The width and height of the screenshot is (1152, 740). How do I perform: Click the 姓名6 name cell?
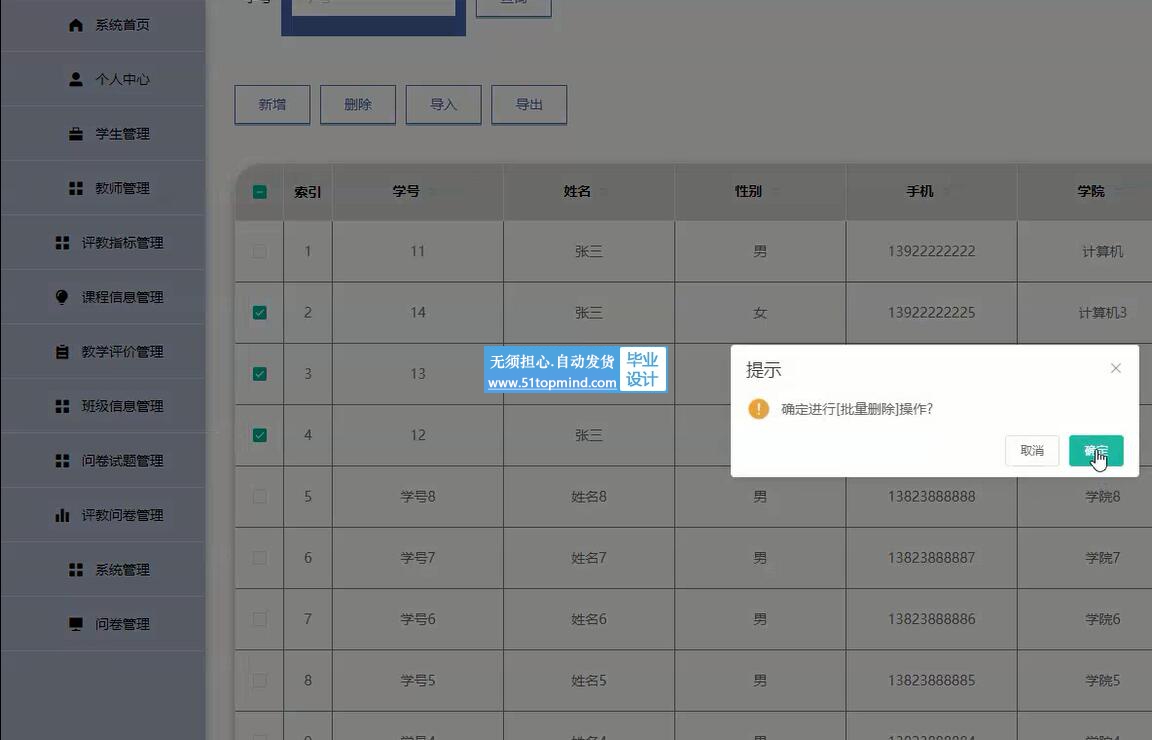[589, 619]
